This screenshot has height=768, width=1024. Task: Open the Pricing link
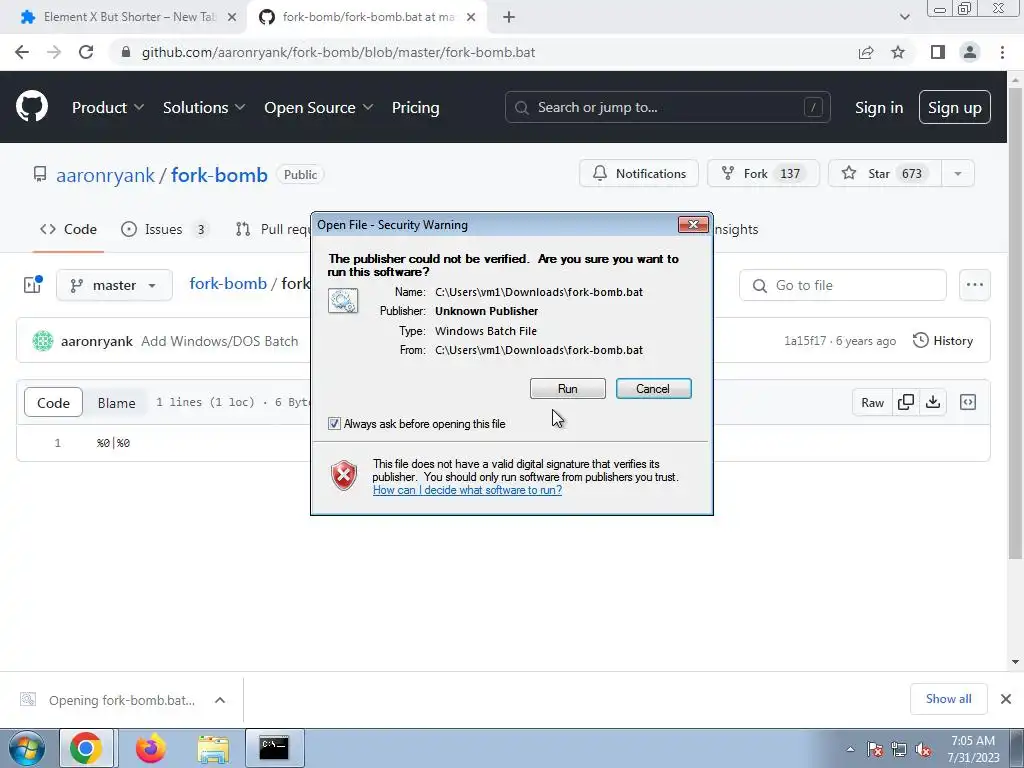point(415,108)
